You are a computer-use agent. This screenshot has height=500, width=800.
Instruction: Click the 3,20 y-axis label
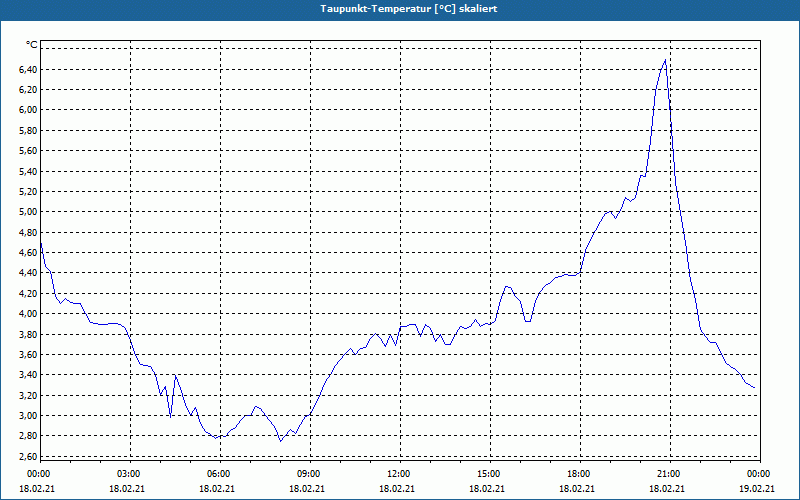pyautogui.click(x=28, y=395)
